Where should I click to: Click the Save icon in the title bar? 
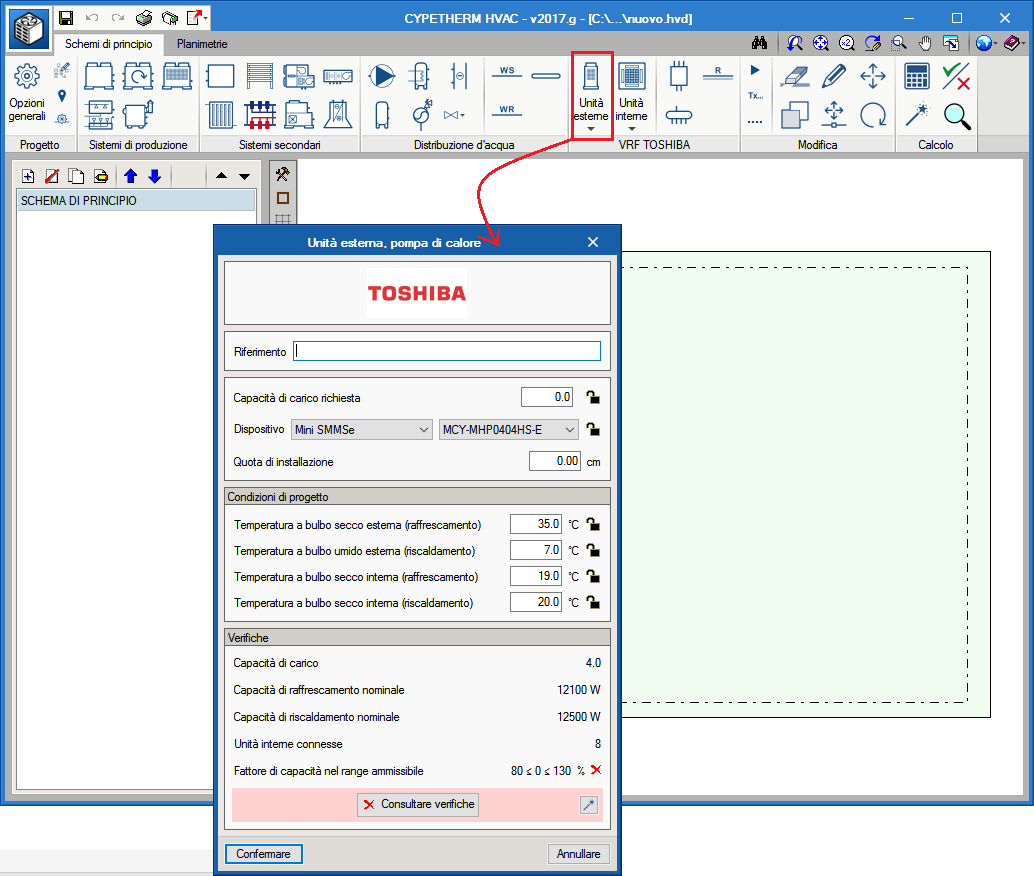[x=66, y=18]
